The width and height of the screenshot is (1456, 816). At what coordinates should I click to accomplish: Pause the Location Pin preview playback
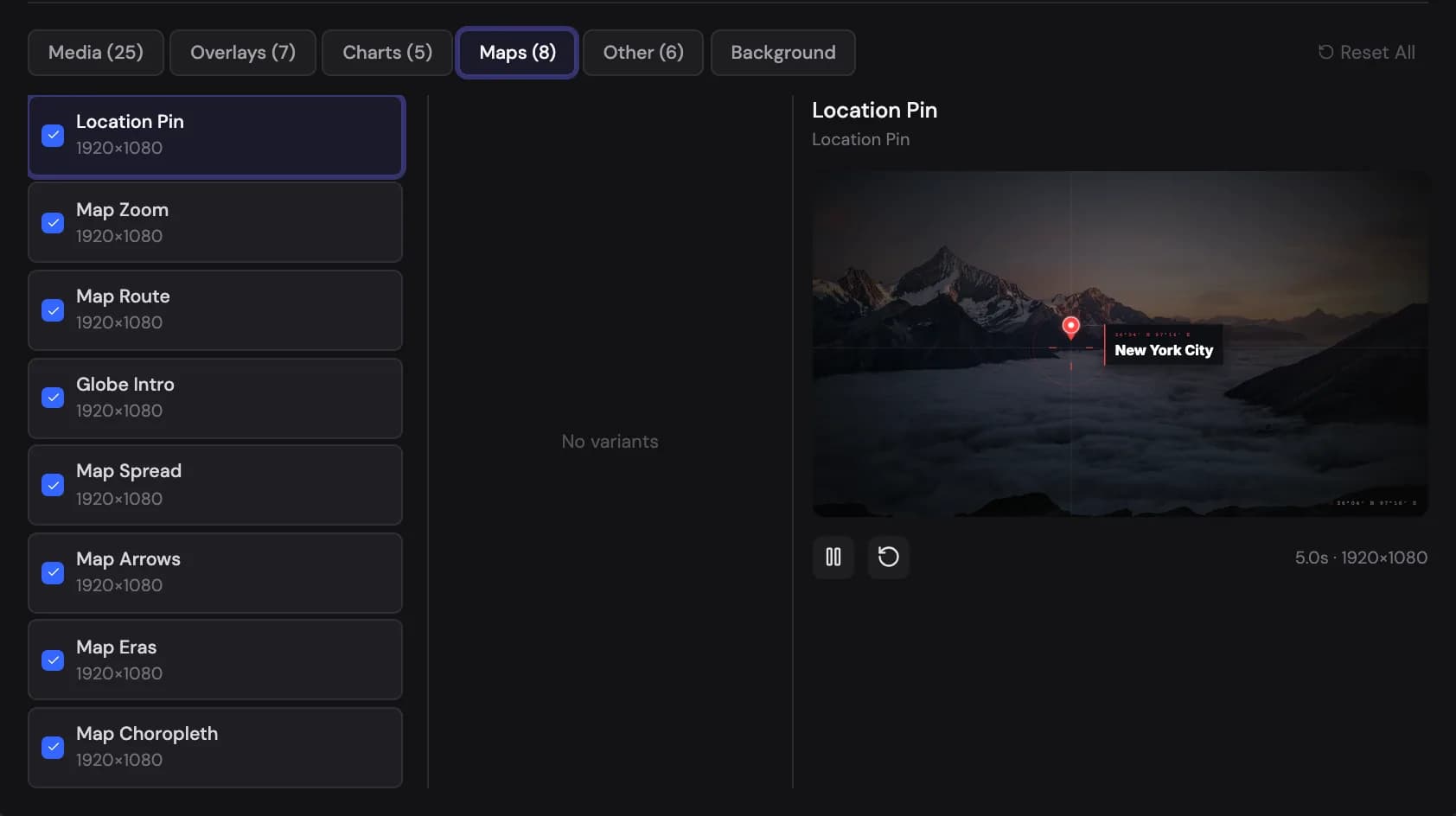[833, 557]
